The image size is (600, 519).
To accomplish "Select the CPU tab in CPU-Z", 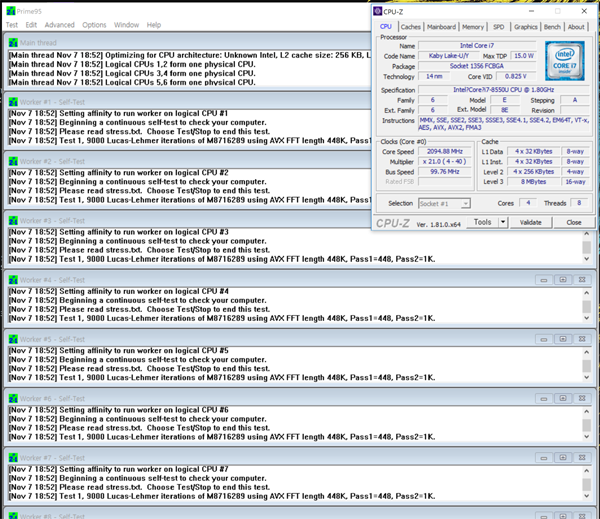I will 386,26.
